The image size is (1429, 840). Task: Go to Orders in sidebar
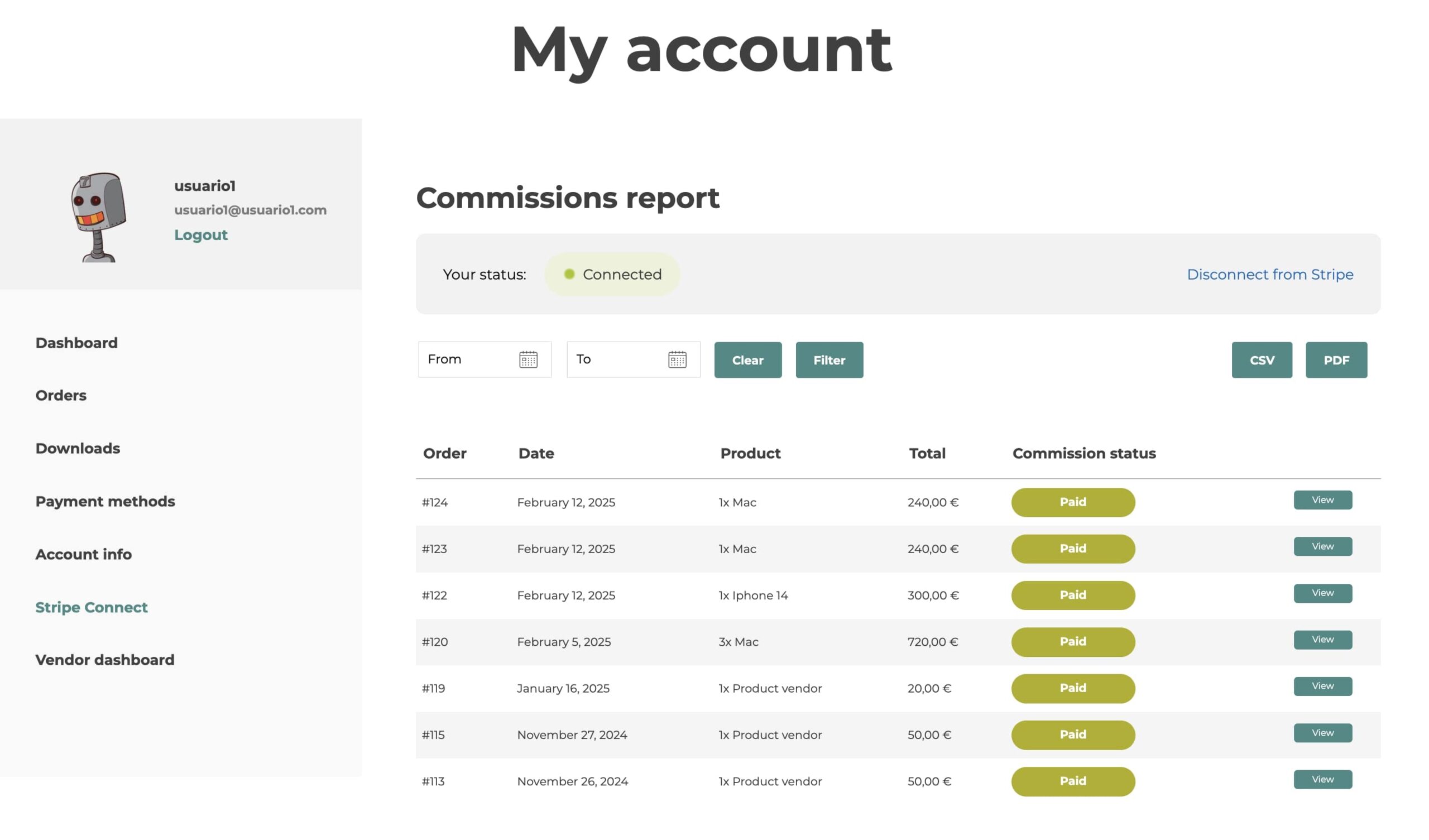pyautogui.click(x=61, y=395)
